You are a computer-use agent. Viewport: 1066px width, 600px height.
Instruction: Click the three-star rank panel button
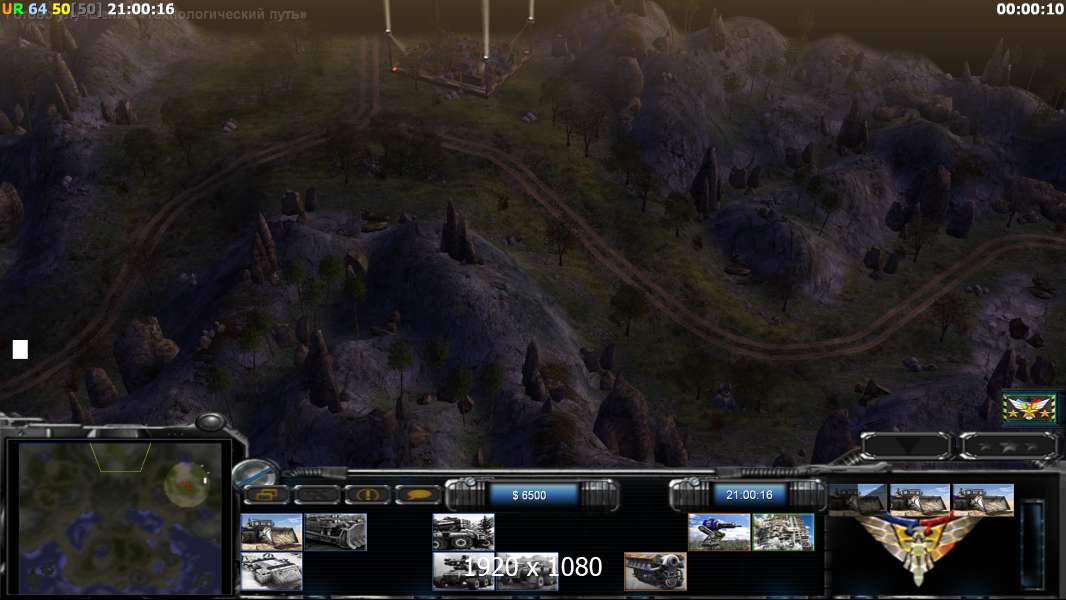click(x=1008, y=446)
